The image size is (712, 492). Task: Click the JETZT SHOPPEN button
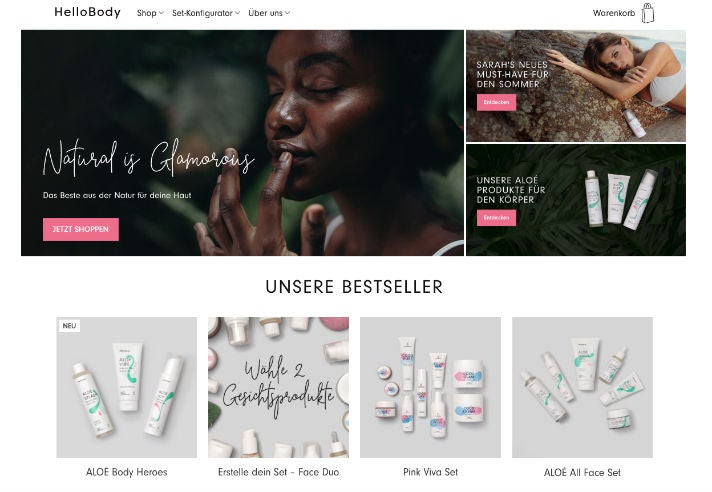(81, 229)
